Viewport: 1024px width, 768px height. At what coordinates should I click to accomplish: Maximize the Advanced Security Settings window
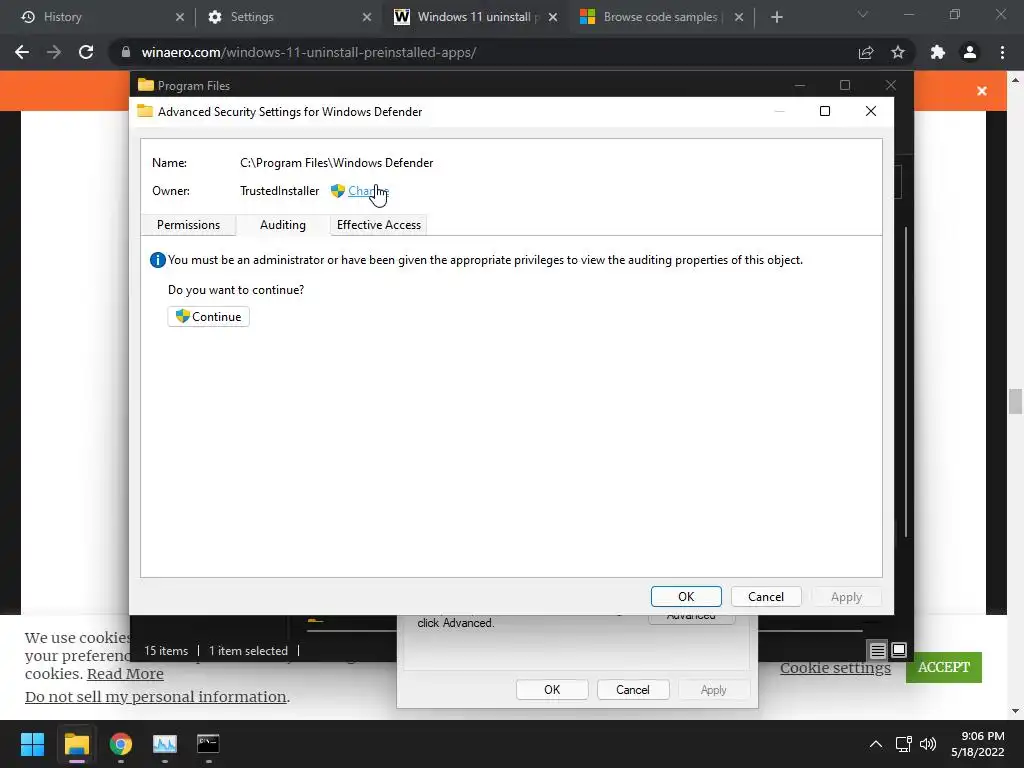[x=825, y=111]
